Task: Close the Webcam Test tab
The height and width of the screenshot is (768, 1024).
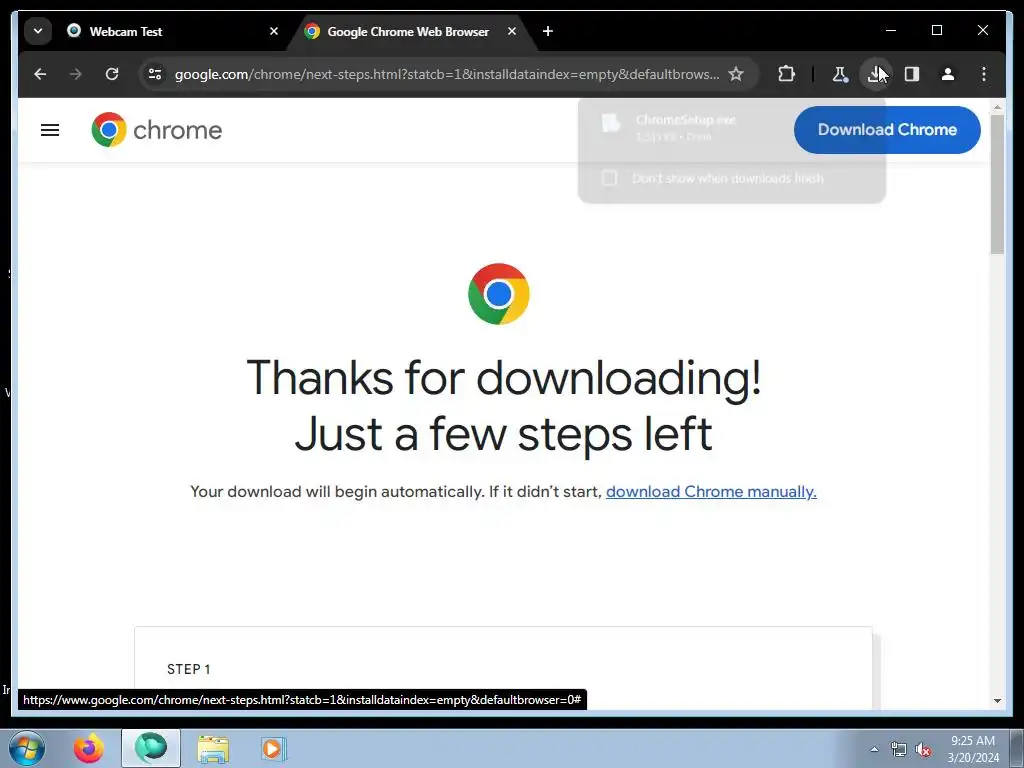Action: pyautogui.click(x=274, y=31)
